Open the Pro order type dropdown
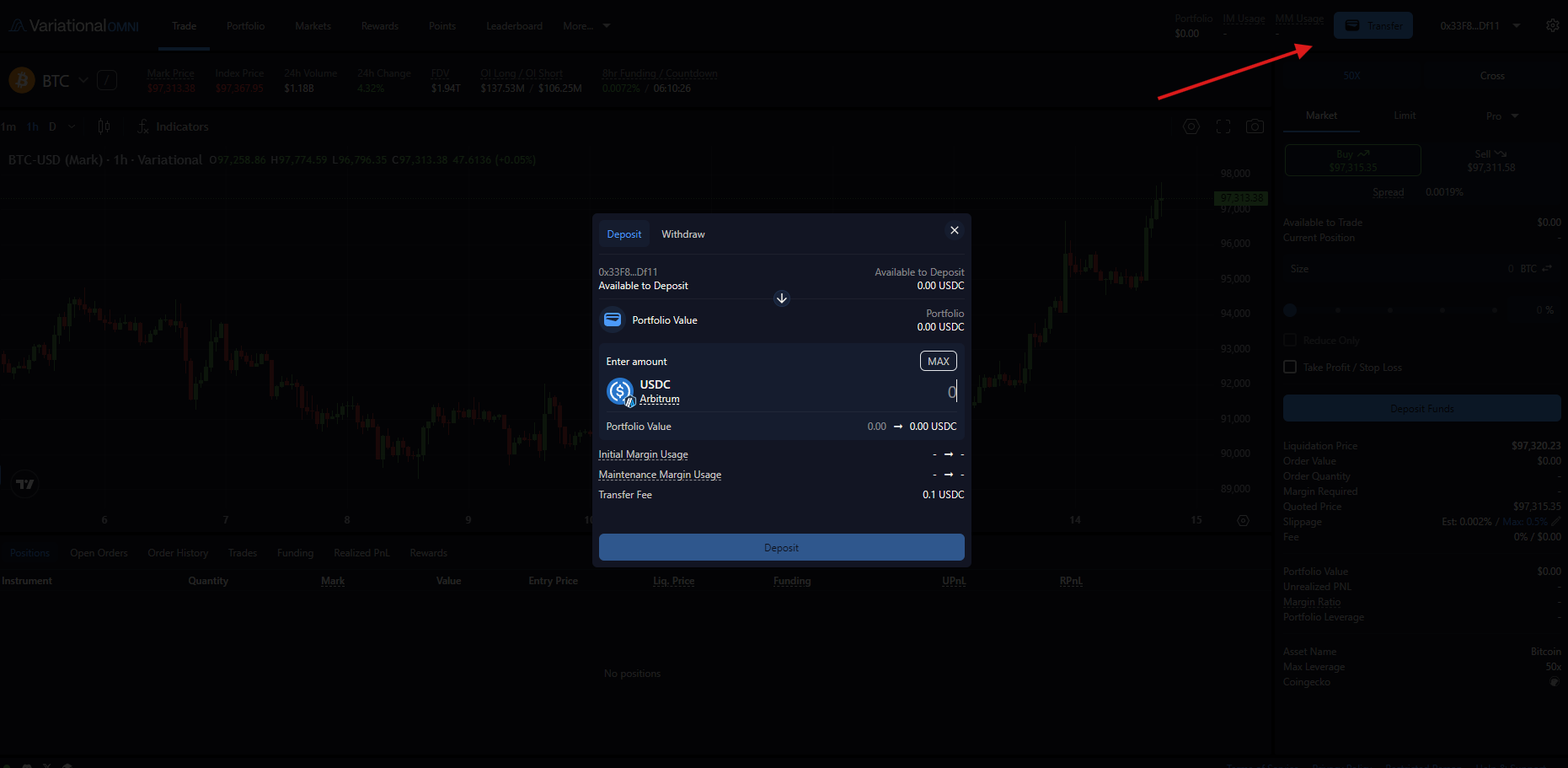 click(x=1501, y=116)
